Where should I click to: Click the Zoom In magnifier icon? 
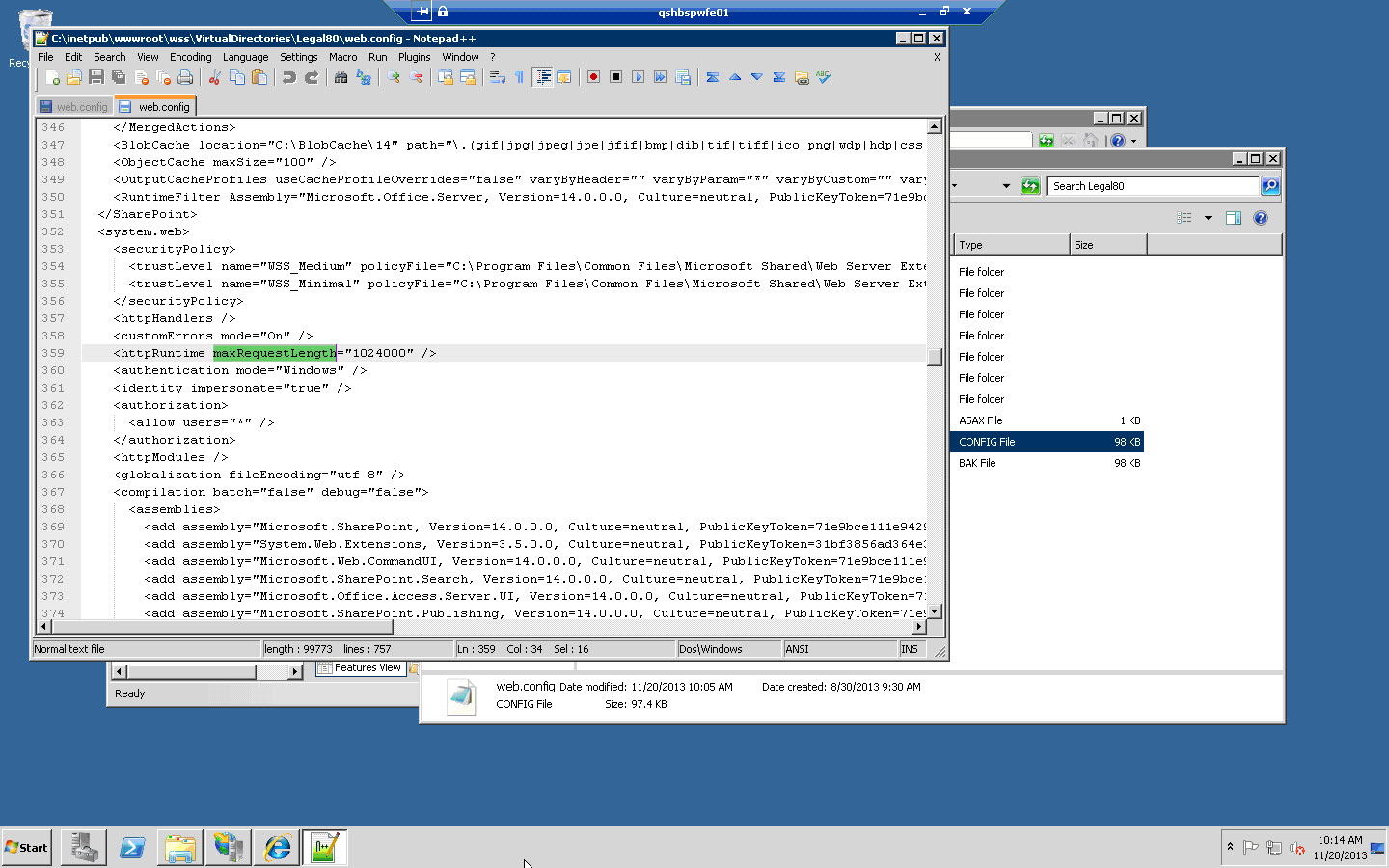(x=394, y=77)
